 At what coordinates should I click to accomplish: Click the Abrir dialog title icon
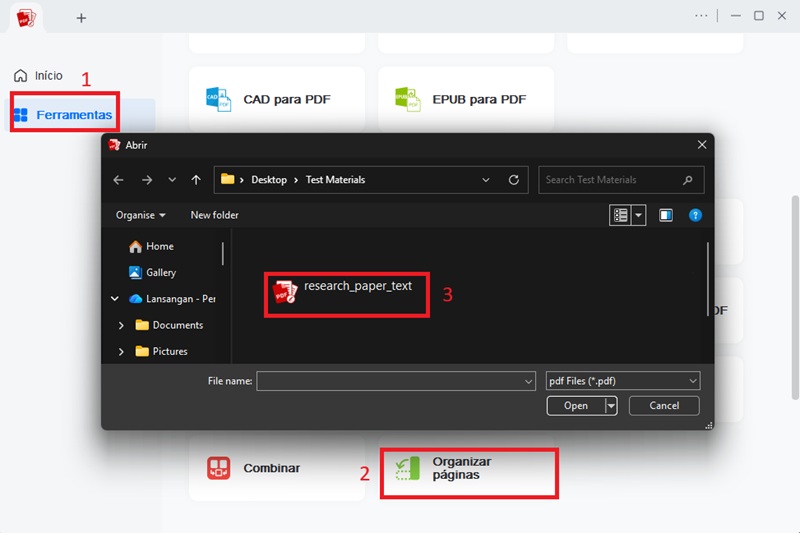tap(114, 145)
